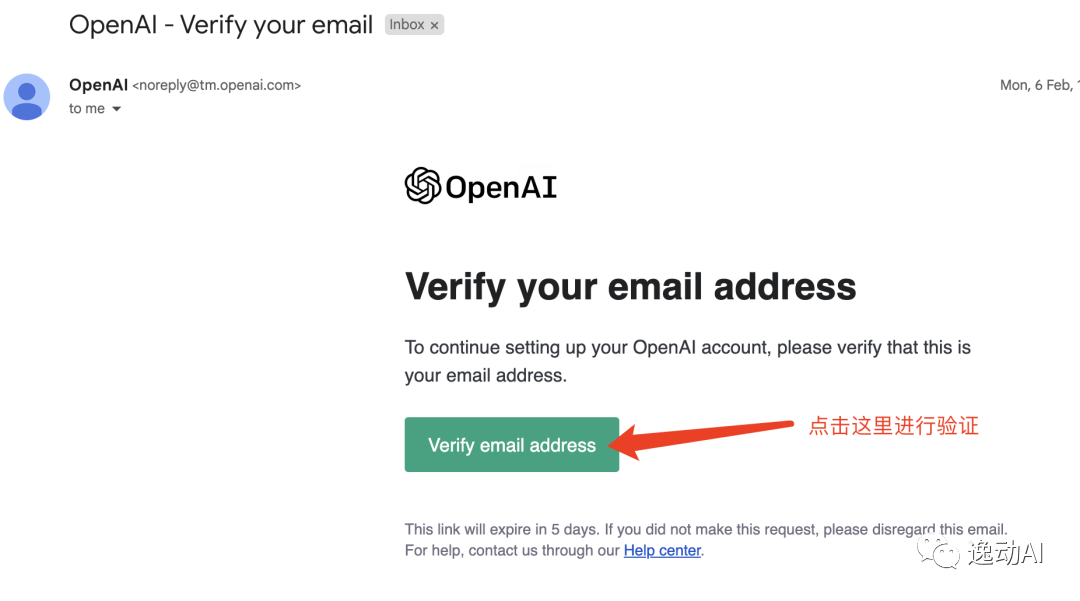Screen dimensions: 1080x601
Task: Click the 'Verify your email address' heading
Action: (630, 287)
